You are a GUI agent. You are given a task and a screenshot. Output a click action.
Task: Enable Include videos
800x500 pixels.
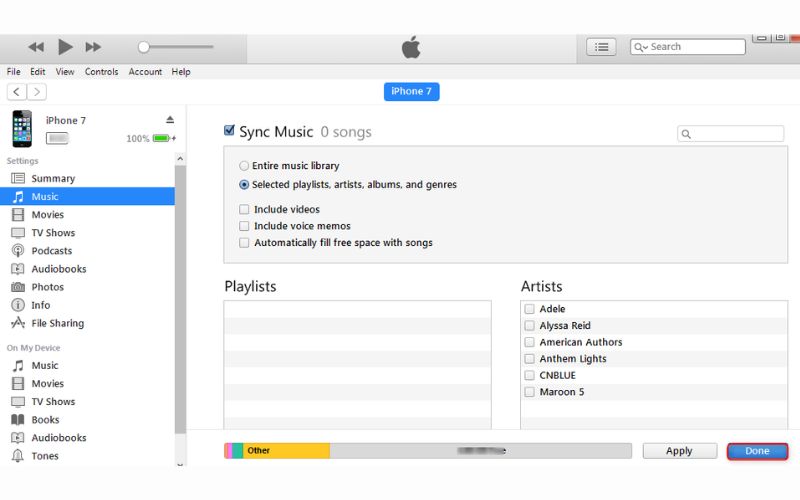point(244,209)
